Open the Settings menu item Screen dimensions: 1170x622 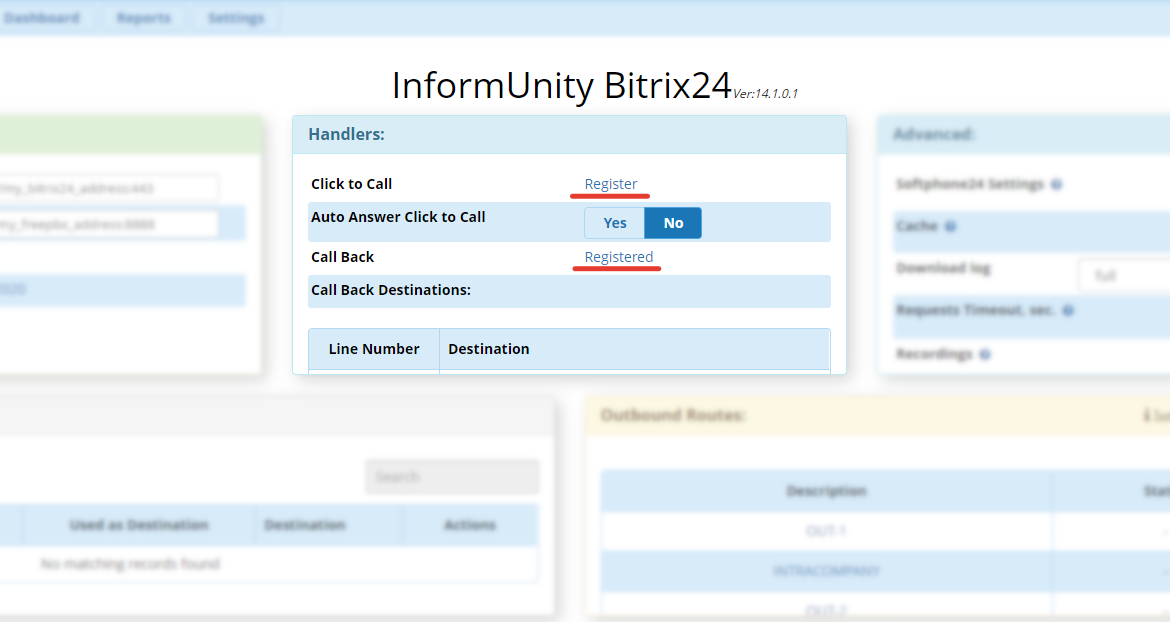click(x=236, y=18)
